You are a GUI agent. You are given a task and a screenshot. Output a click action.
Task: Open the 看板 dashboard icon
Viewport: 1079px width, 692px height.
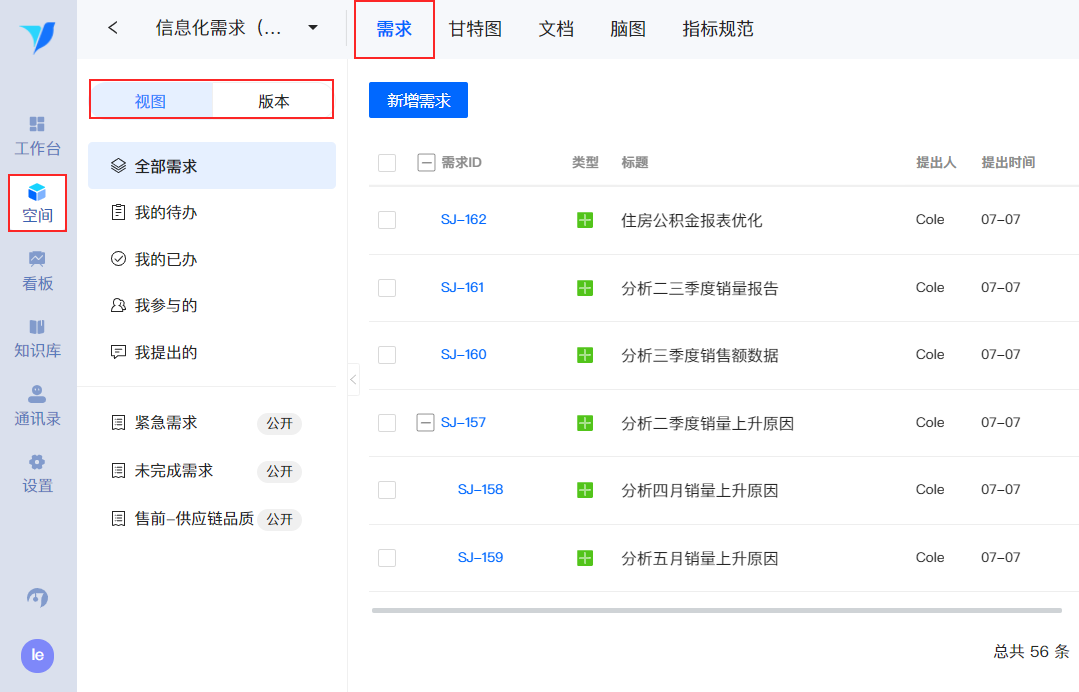pos(37,259)
